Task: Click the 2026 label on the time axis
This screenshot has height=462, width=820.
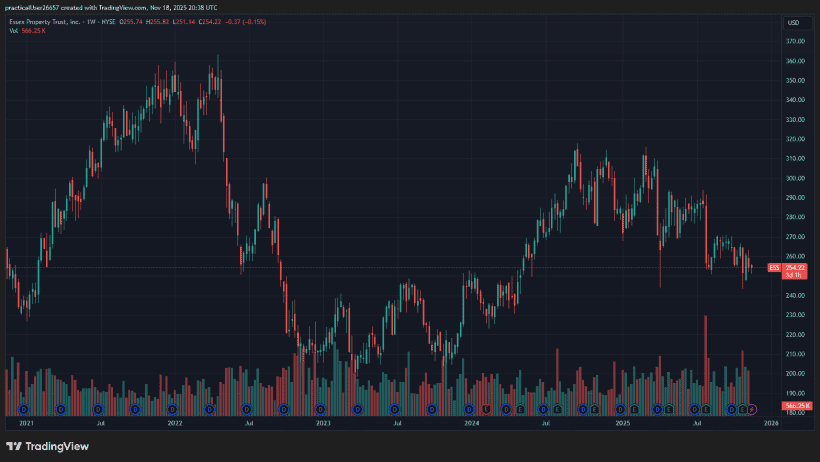Action: 770,423
